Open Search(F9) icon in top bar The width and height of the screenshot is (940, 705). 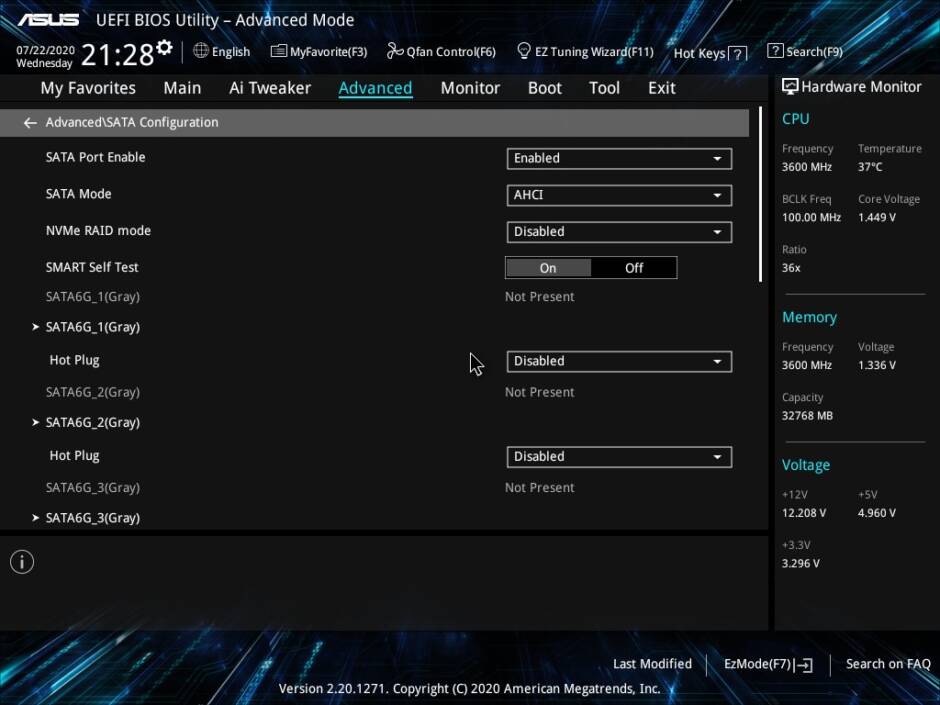[775, 51]
